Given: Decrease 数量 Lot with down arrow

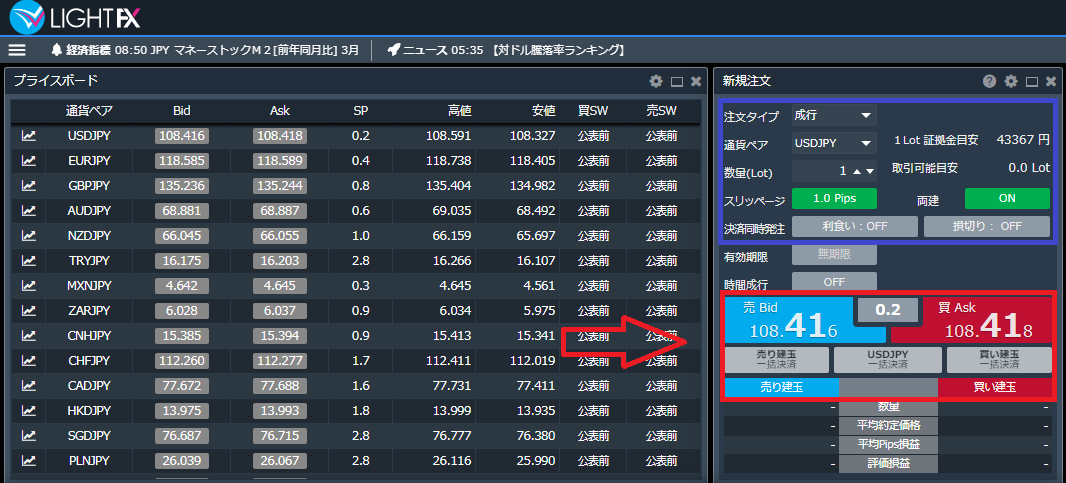Looking at the screenshot, I should pyautogui.click(x=870, y=171).
